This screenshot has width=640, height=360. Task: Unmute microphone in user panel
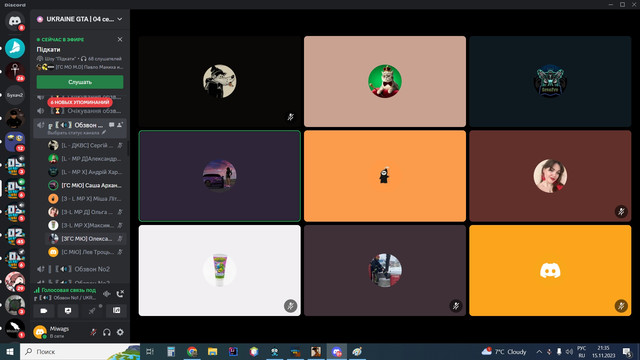(93, 332)
